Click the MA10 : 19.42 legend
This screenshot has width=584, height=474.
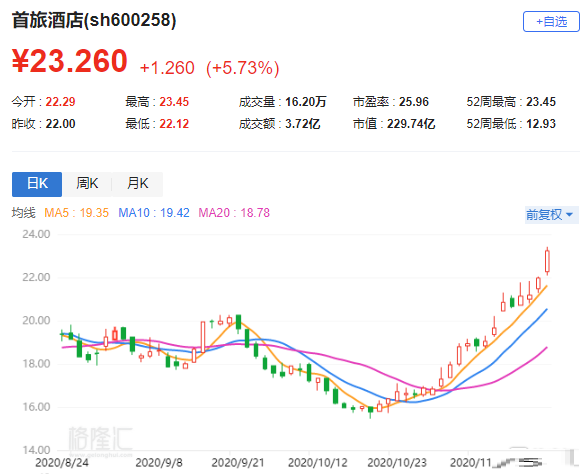pos(154,213)
